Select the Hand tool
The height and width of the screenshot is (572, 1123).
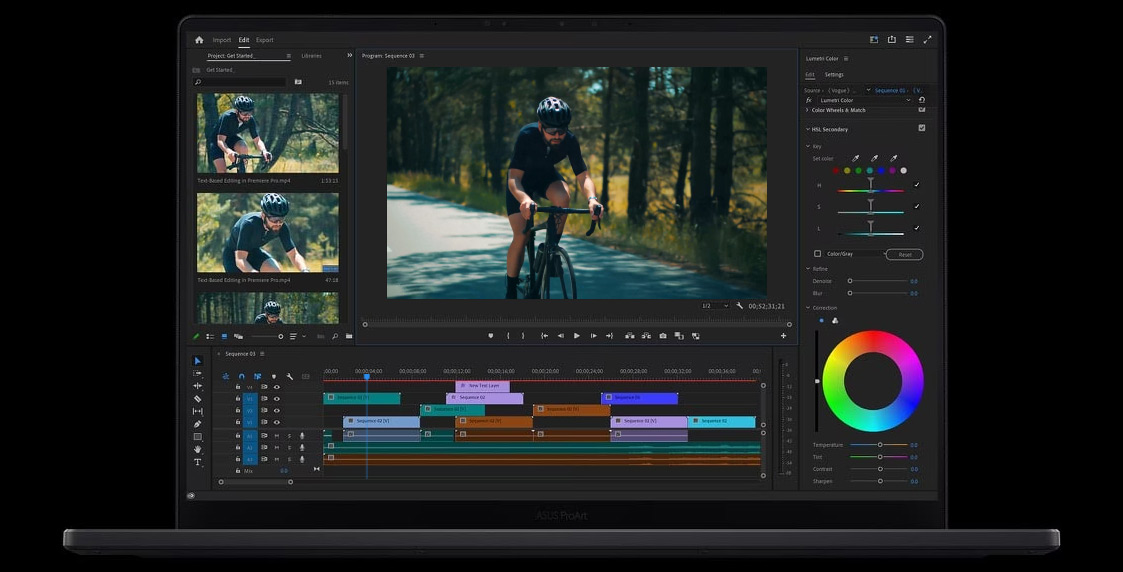tap(198, 449)
